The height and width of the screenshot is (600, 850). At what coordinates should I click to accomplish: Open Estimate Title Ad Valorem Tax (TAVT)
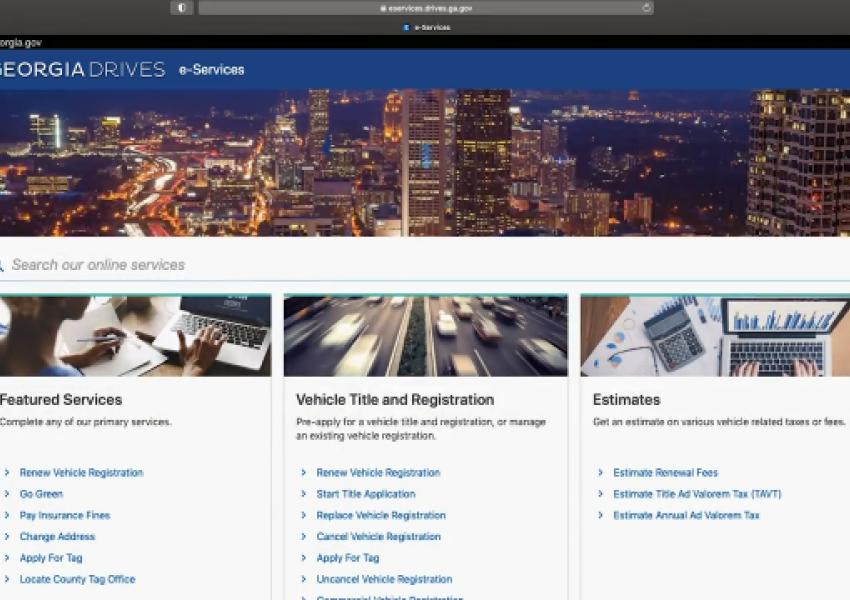pos(697,493)
